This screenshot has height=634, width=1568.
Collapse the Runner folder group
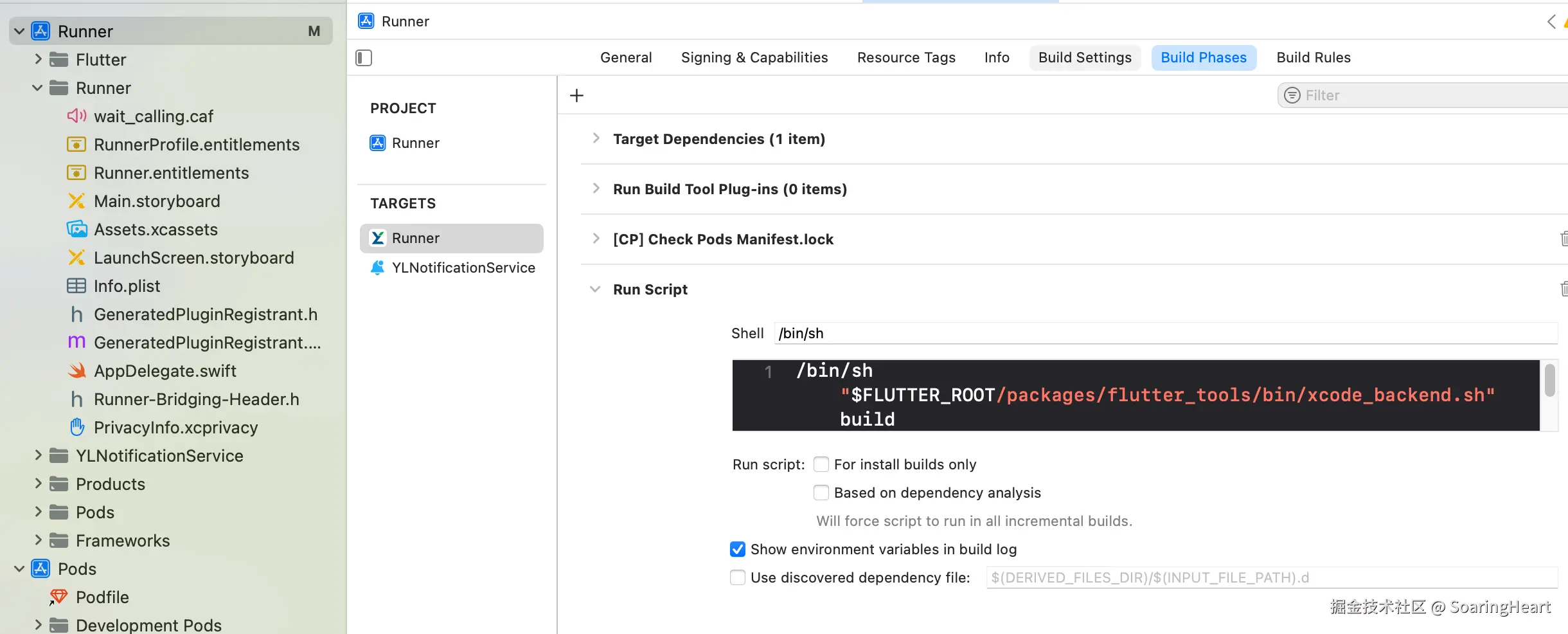pyautogui.click(x=37, y=87)
